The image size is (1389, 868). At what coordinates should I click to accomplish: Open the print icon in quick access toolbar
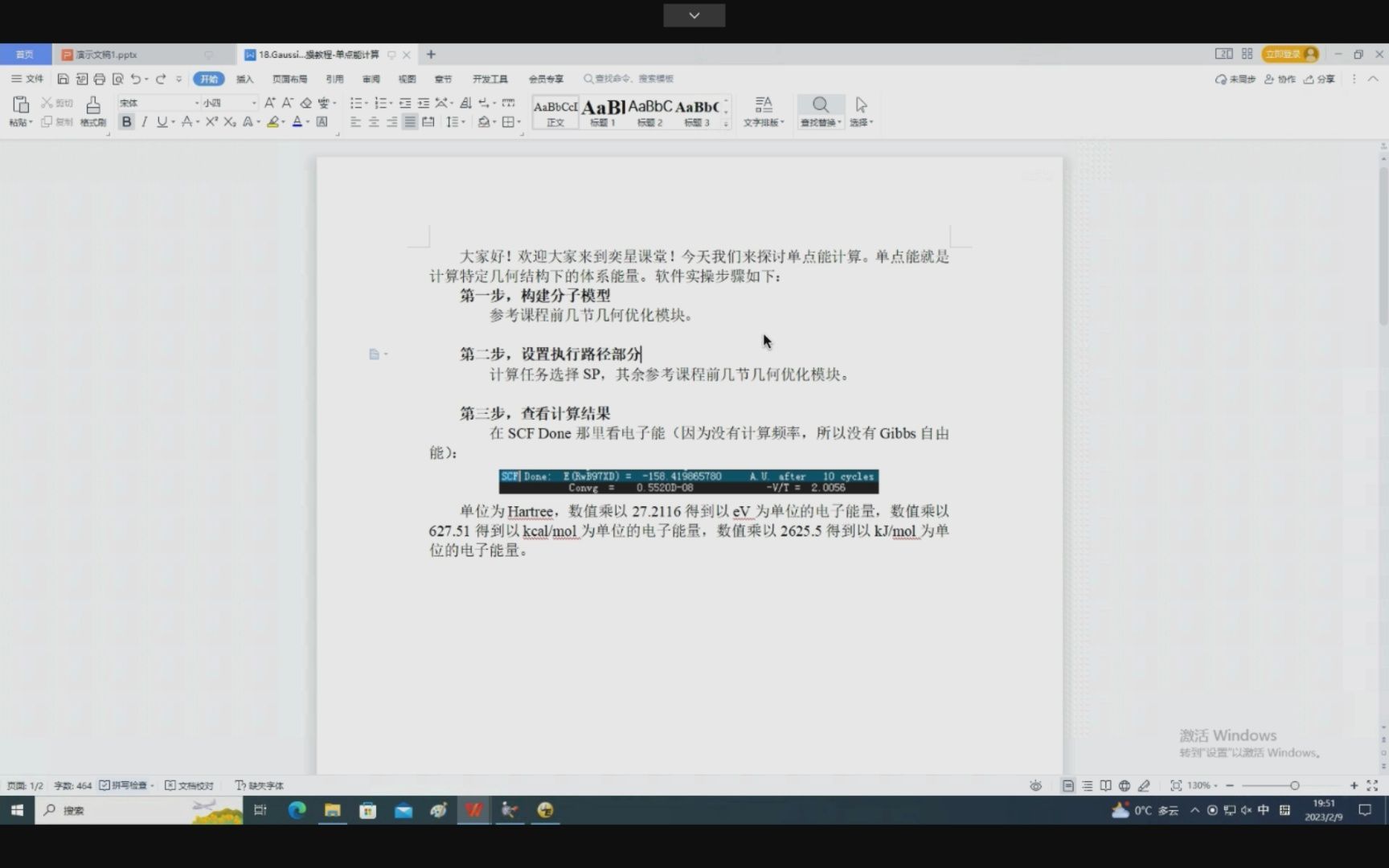pyautogui.click(x=99, y=78)
